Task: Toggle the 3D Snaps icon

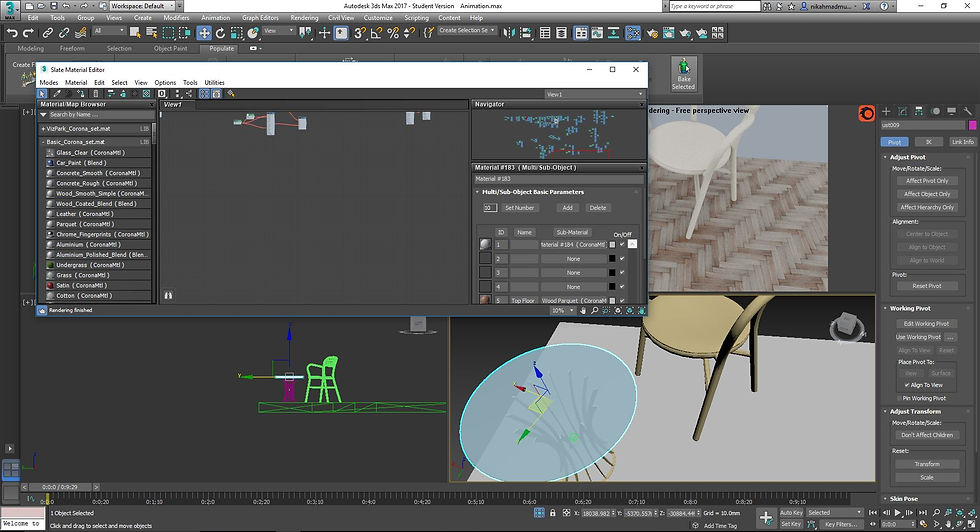Action: tap(359, 33)
